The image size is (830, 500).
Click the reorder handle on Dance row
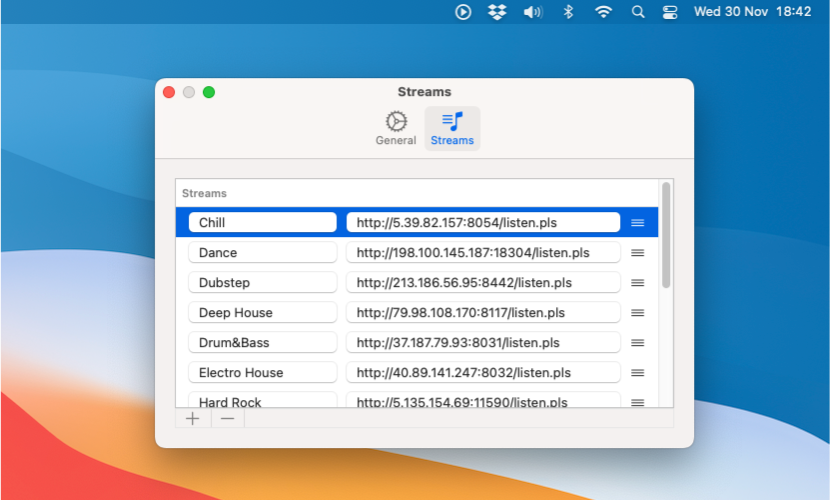click(637, 253)
